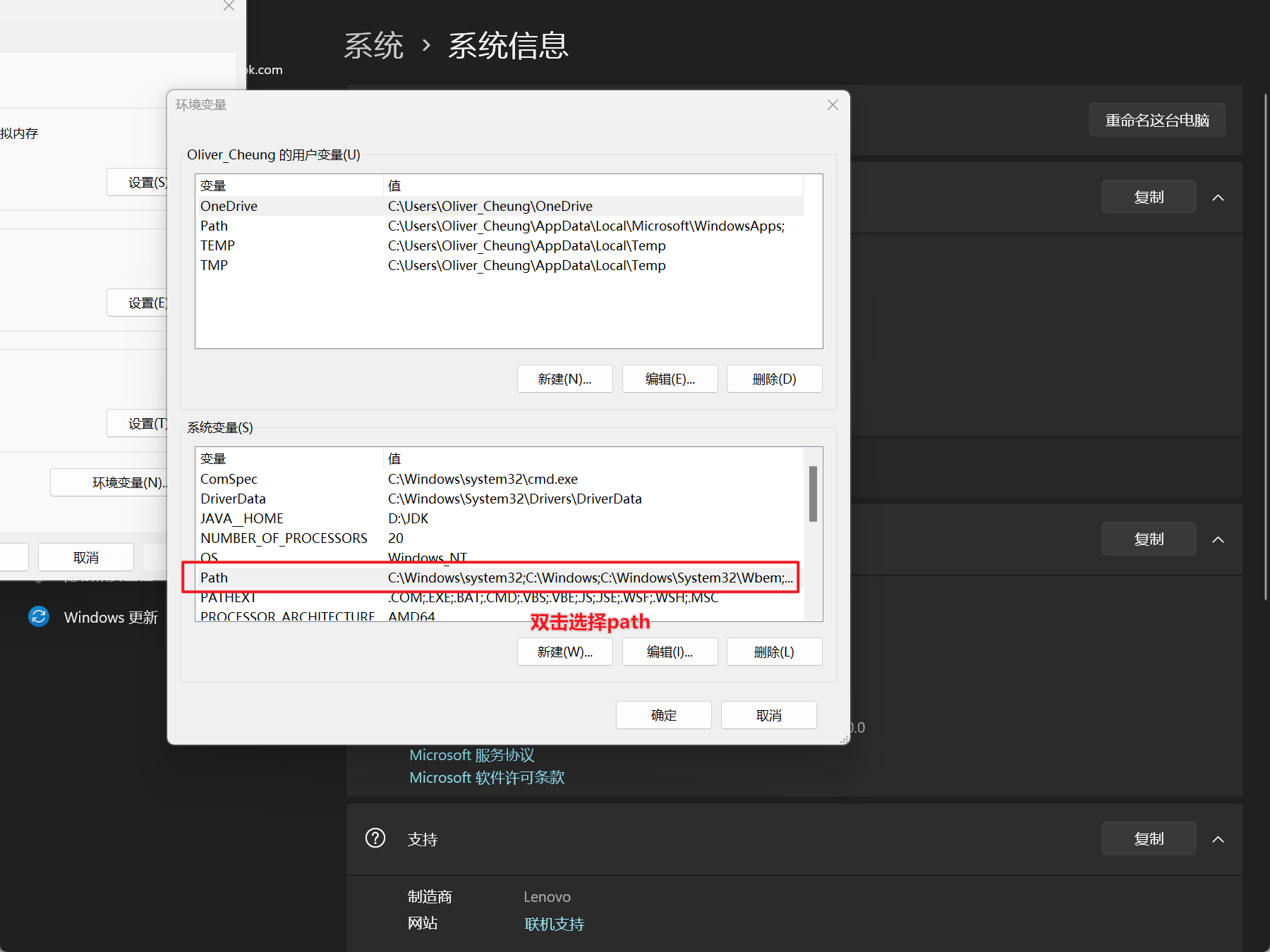Click the 变量 column header in user variables
Viewport: 1270px width, 952px height.
(x=289, y=185)
